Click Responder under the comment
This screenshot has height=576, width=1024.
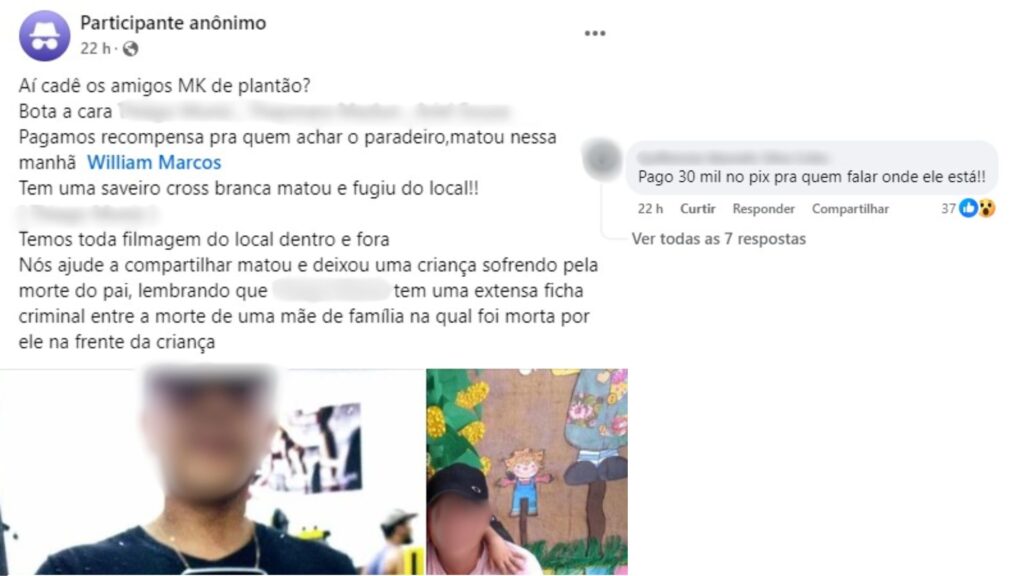763,209
